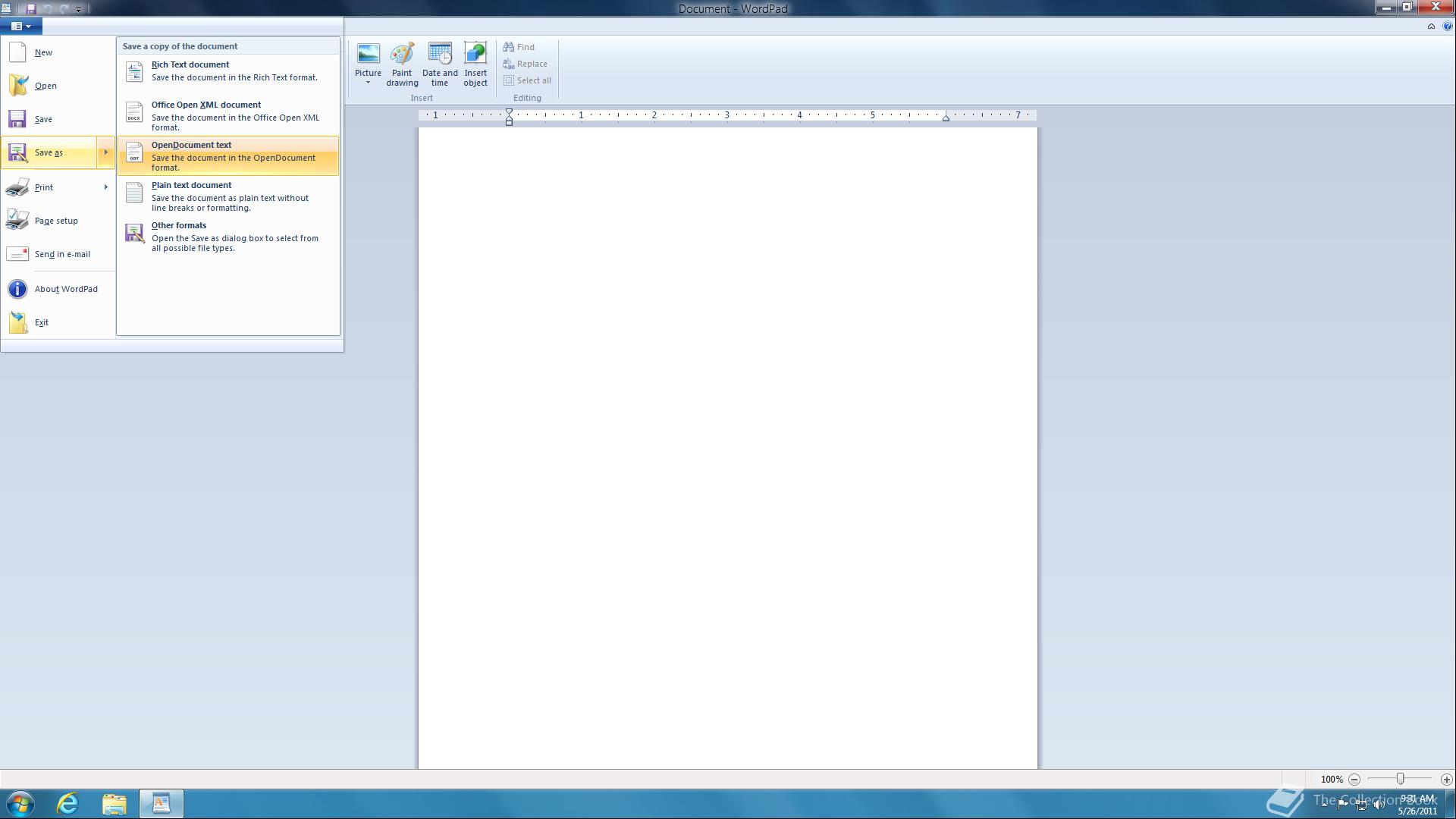Click the Send in e-mail envelope icon

point(17,254)
